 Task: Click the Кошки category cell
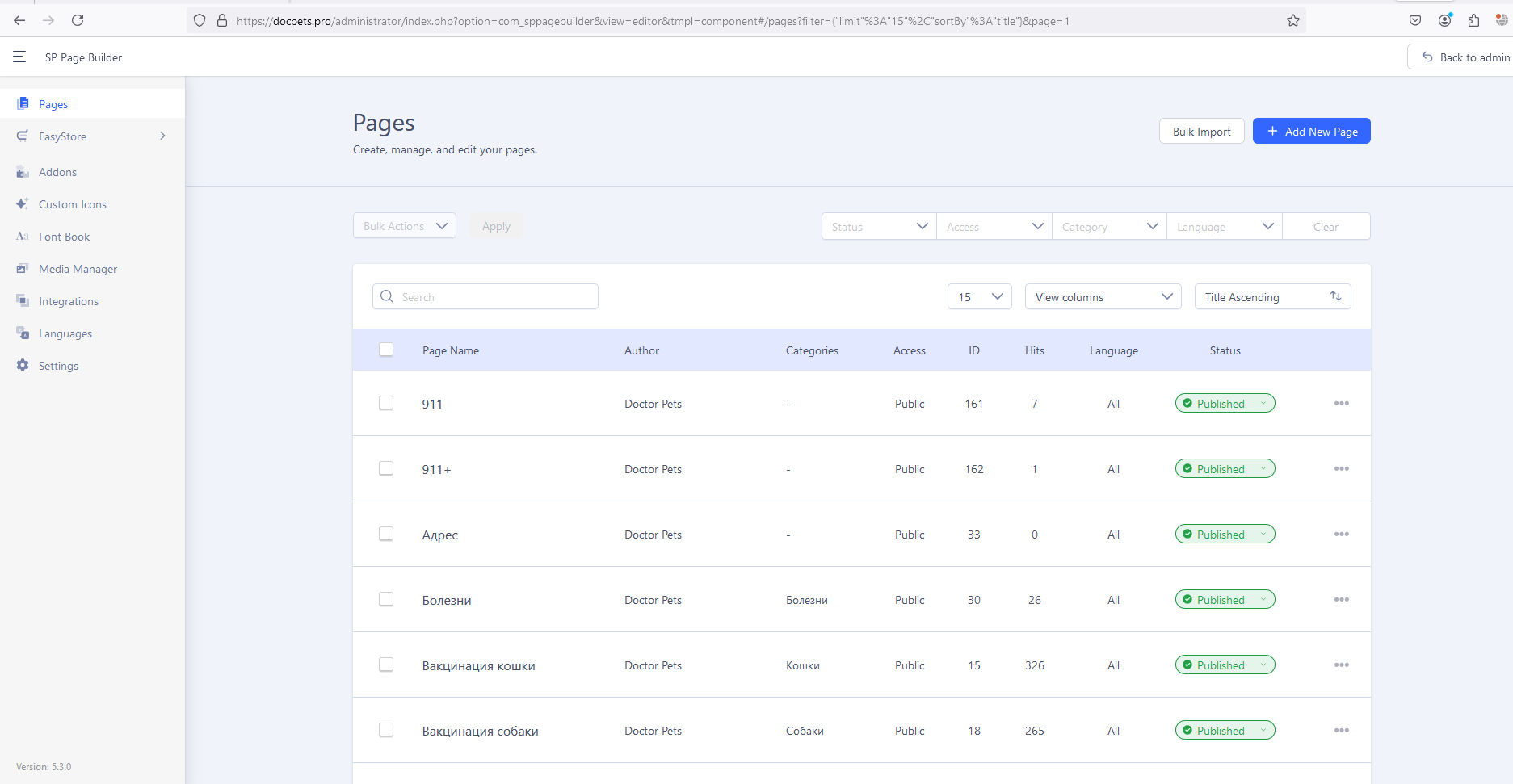[803, 665]
